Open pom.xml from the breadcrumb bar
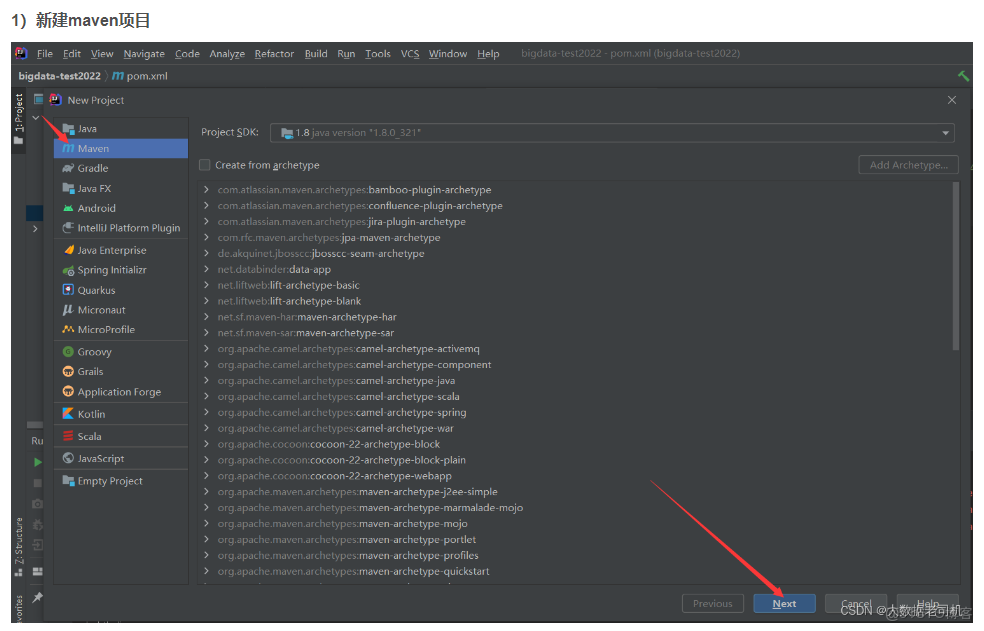This screenshot has height=631, width=984. pyautogui.click(x=148, y=75)
